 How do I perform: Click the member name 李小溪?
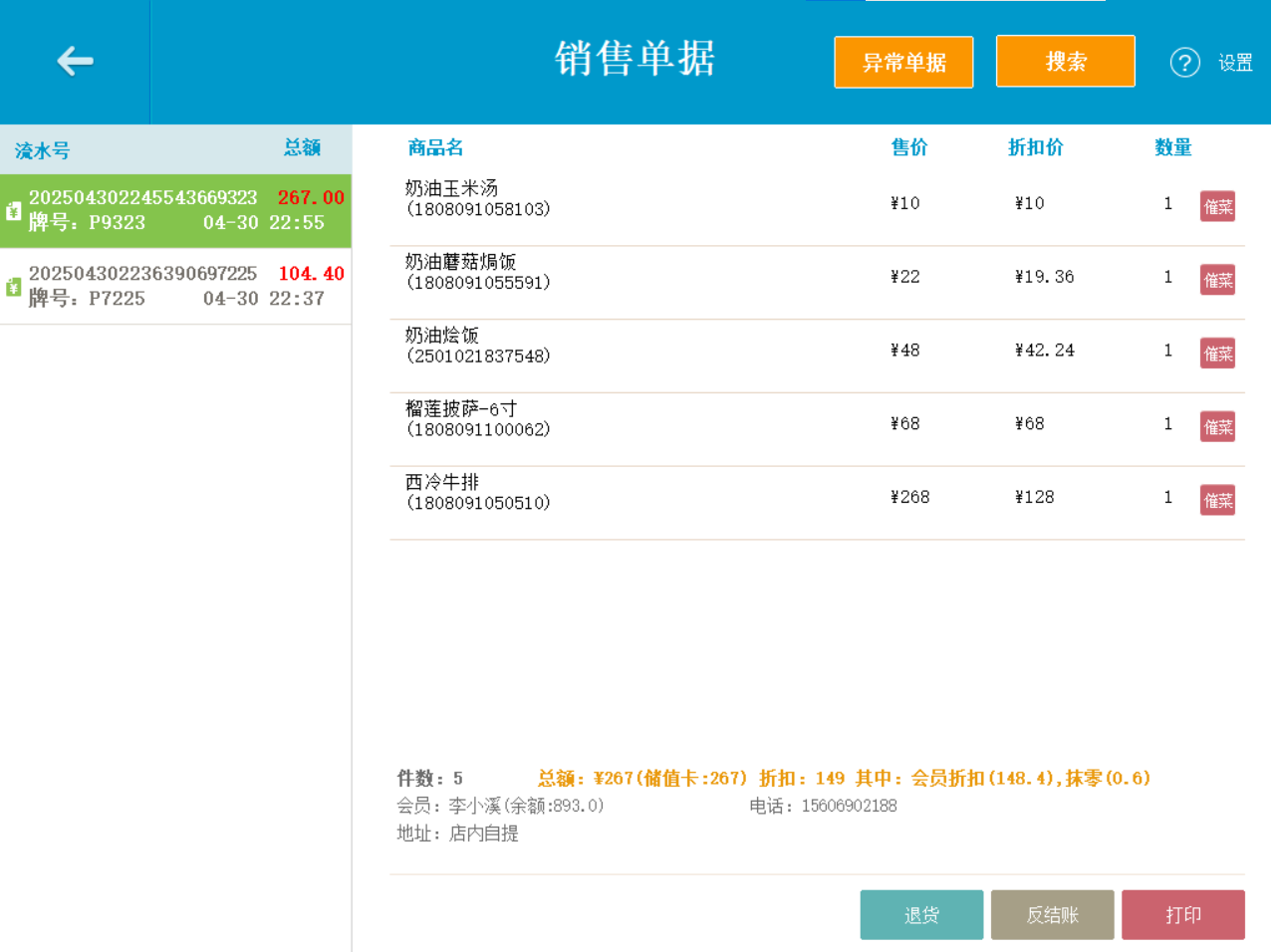pyautogui.click(x=474, y=806)
